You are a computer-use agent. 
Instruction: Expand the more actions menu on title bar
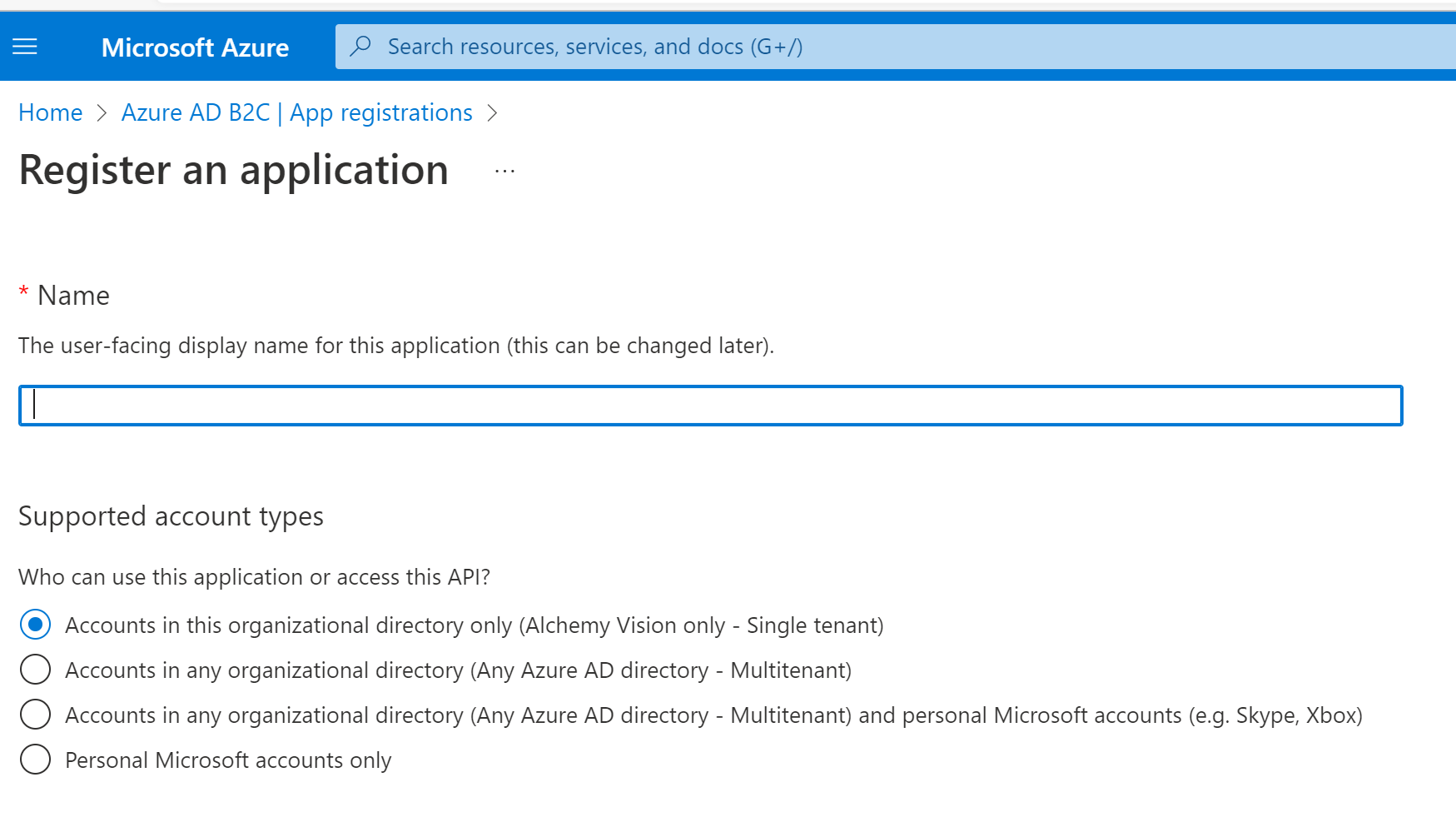(504, 170)
